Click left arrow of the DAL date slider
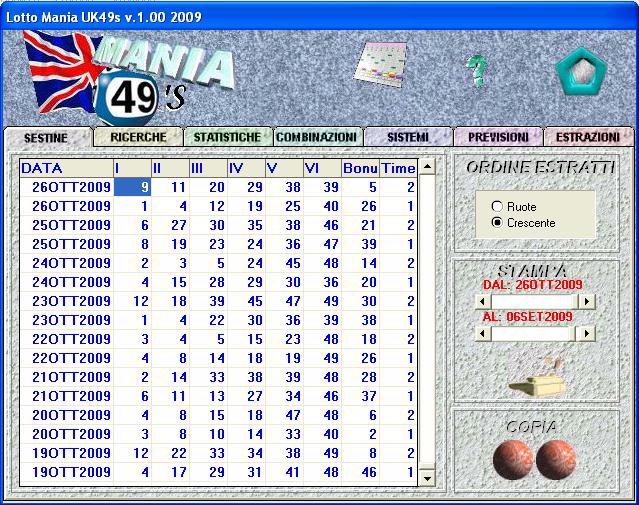Viewport: 639px width, 505px height. [483, 302]
